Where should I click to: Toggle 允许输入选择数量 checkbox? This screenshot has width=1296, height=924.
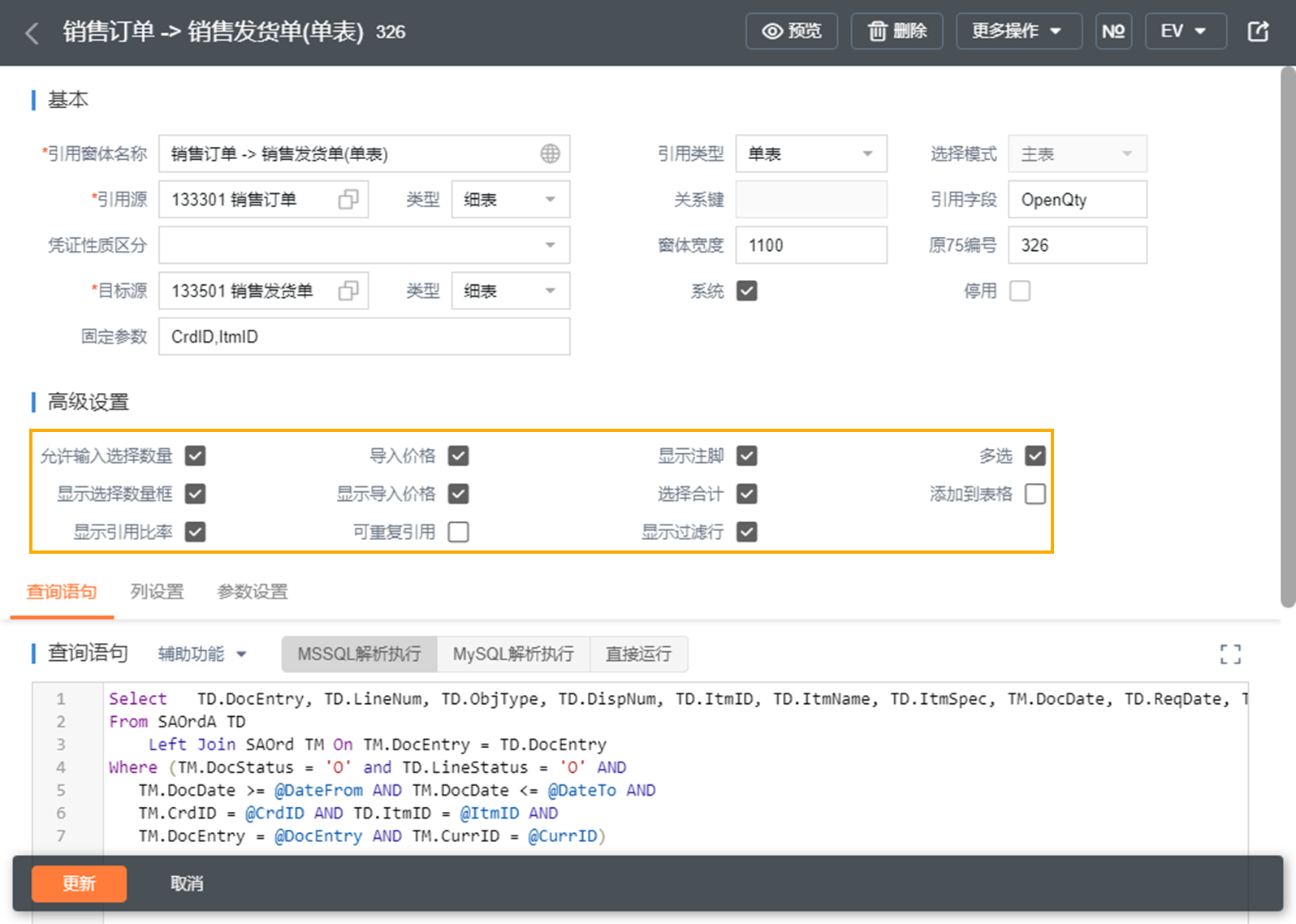(196, 456)
